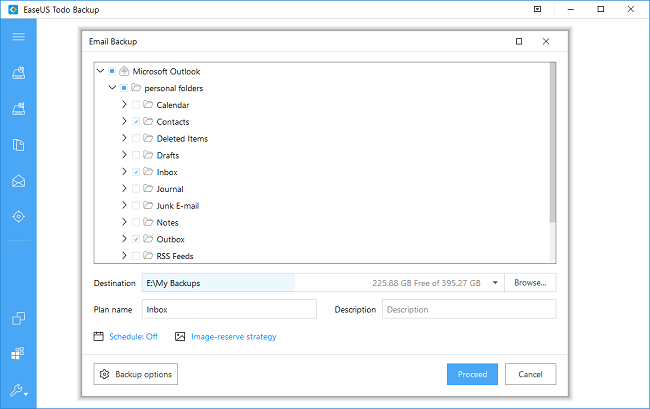The width and height of the screenshot is (650, 409).
Task: Expand the Inbox folder
Action: click(123, 172)
